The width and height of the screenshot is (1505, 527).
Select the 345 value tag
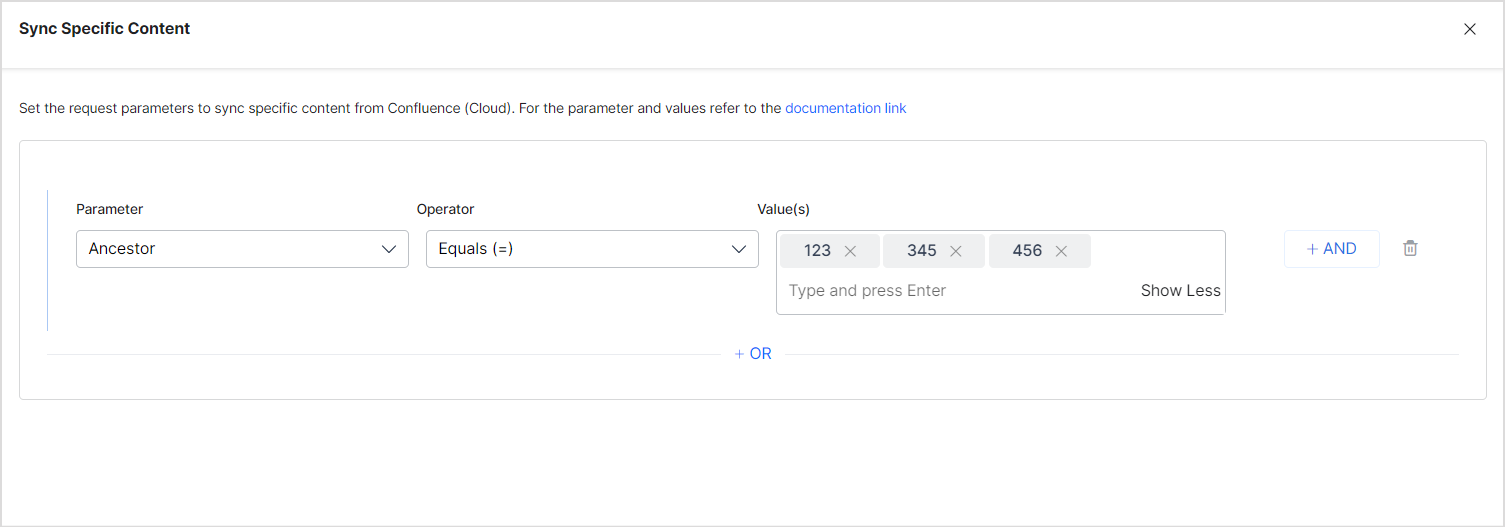tap(921, 251)
